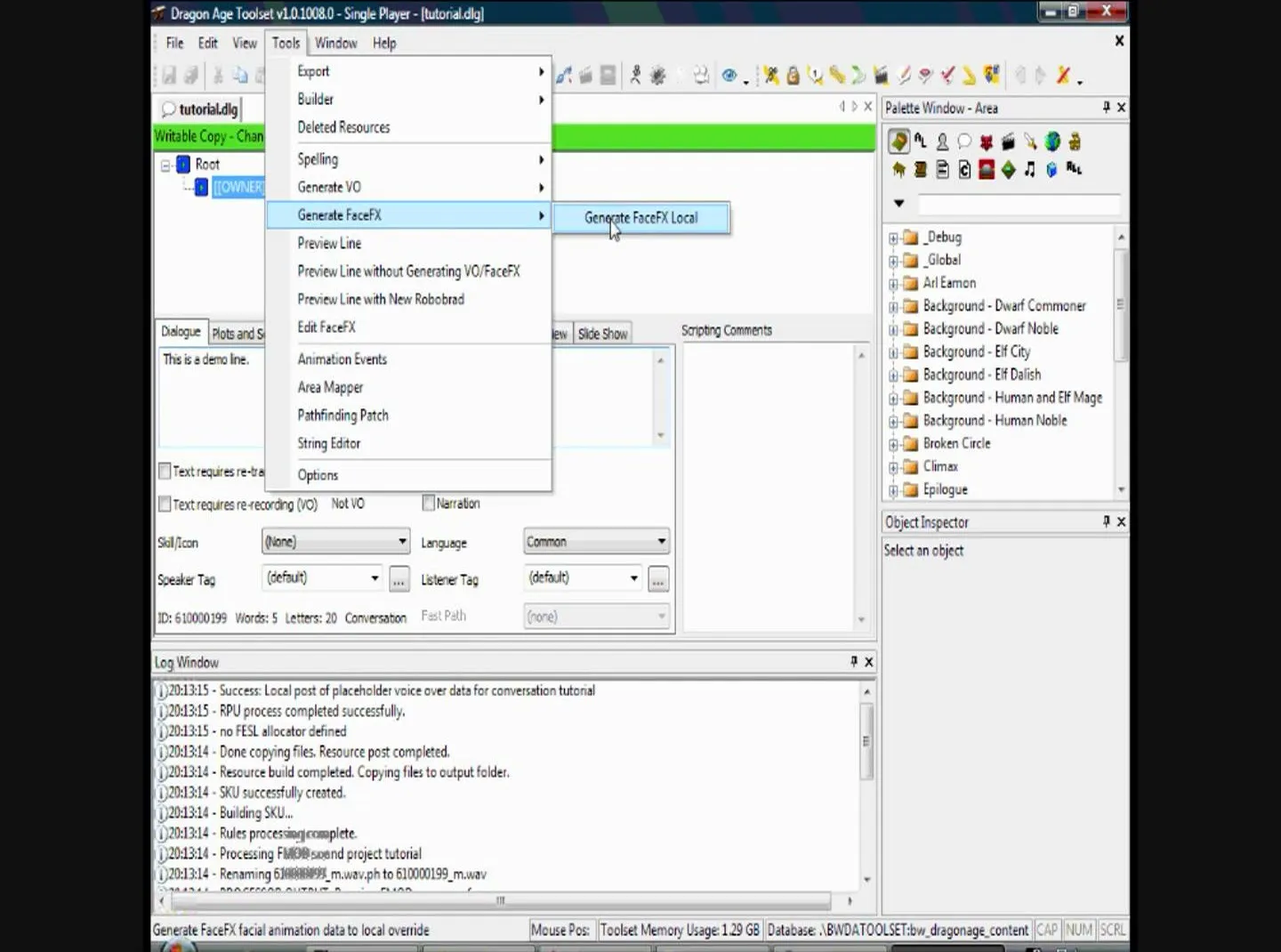Close the Object Inspector panel
The height and width of the screenshot is (952, 1281).
click(1121, 521)
